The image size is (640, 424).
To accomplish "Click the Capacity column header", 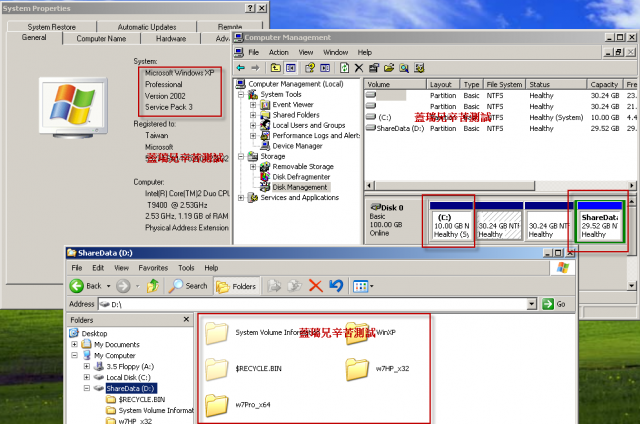I will coord(604,84).
